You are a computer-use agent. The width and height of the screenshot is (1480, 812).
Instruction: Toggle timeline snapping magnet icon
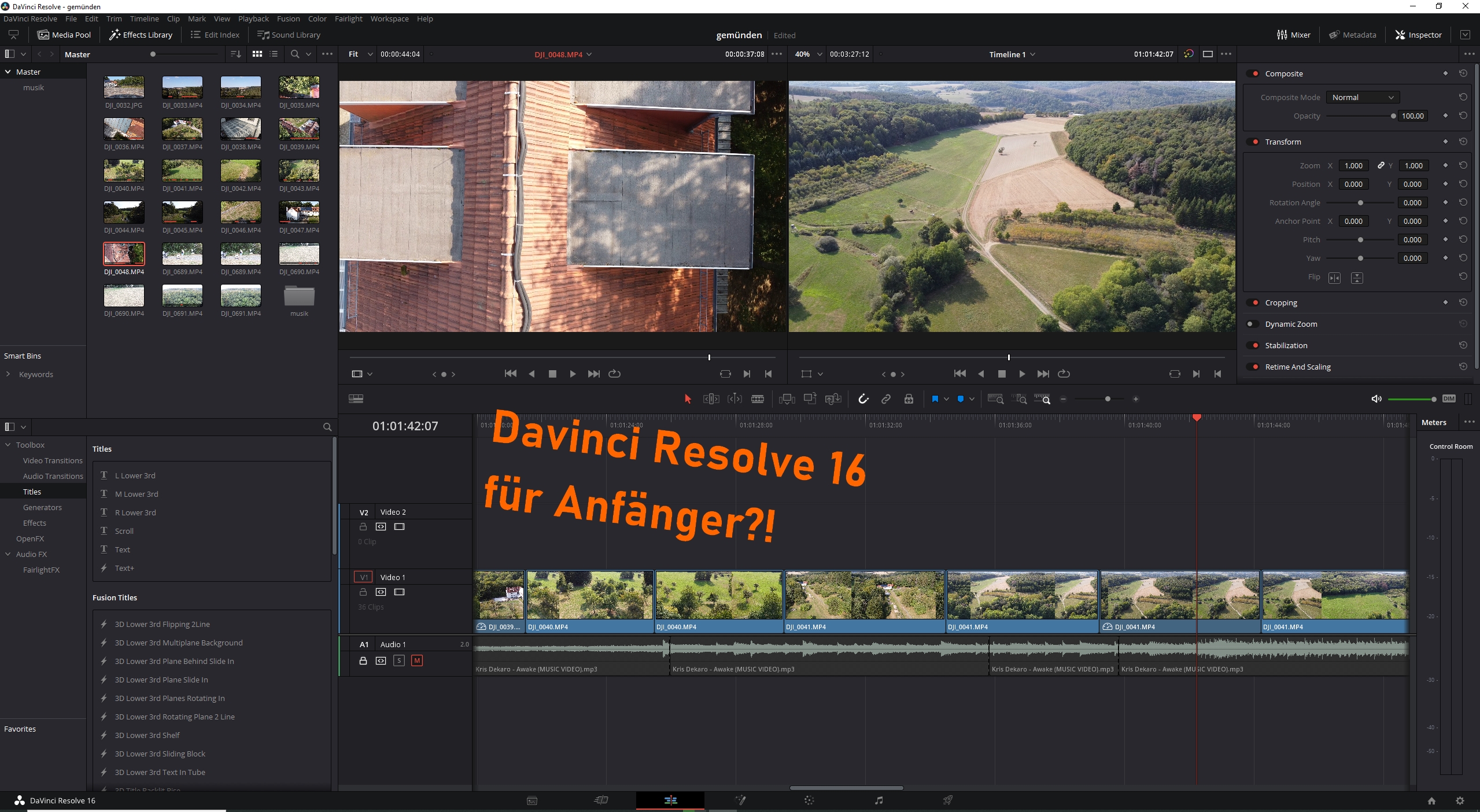(863, 399)
